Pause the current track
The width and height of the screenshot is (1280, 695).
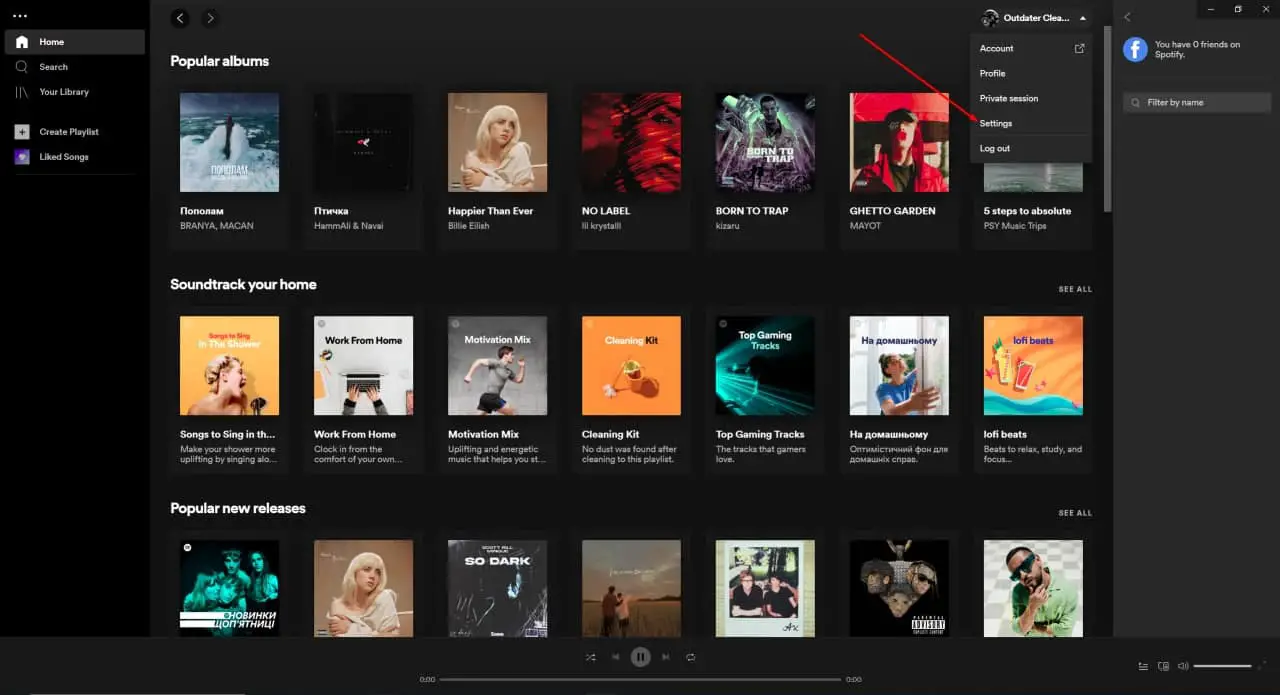[640, 657]
